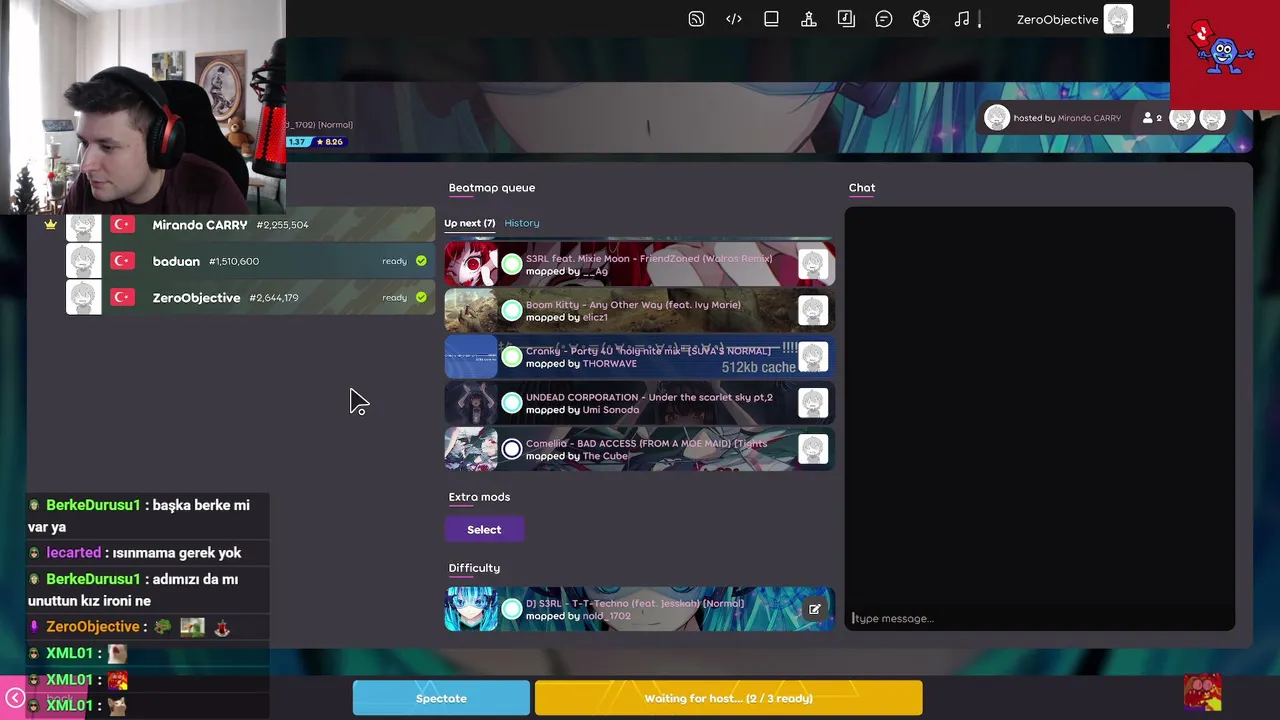This screenshot has width=1280, height=720.
Task: Click owner avatar on Boom Kitty item
Action: pos(813,311)
